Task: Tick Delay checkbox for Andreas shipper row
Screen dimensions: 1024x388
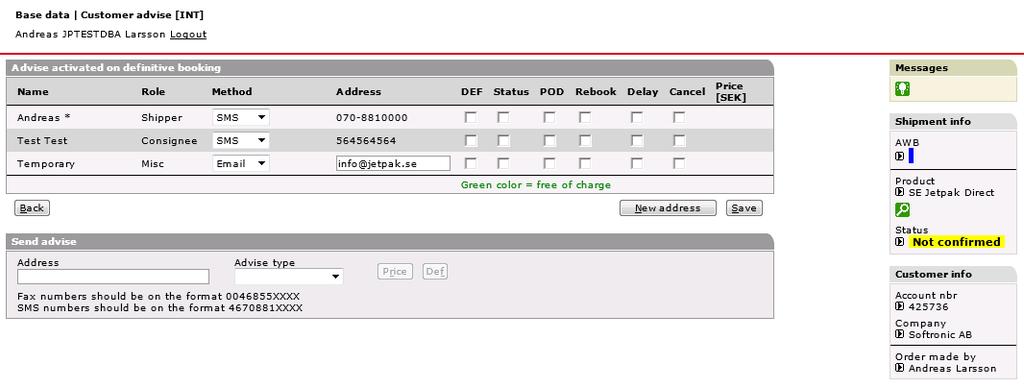Action: (637, 118)
